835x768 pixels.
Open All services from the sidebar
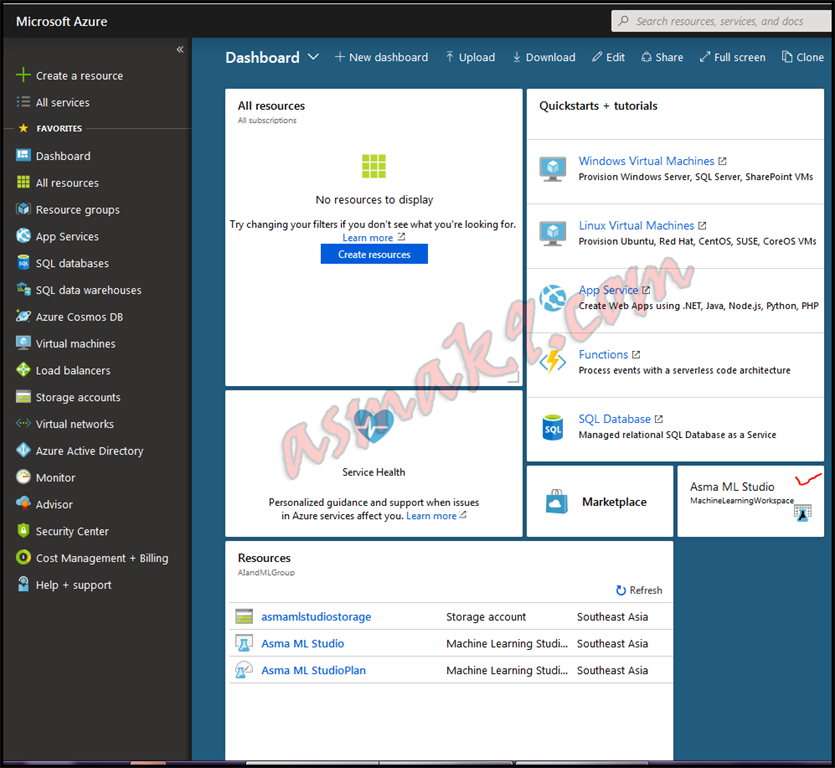point(60,102)
